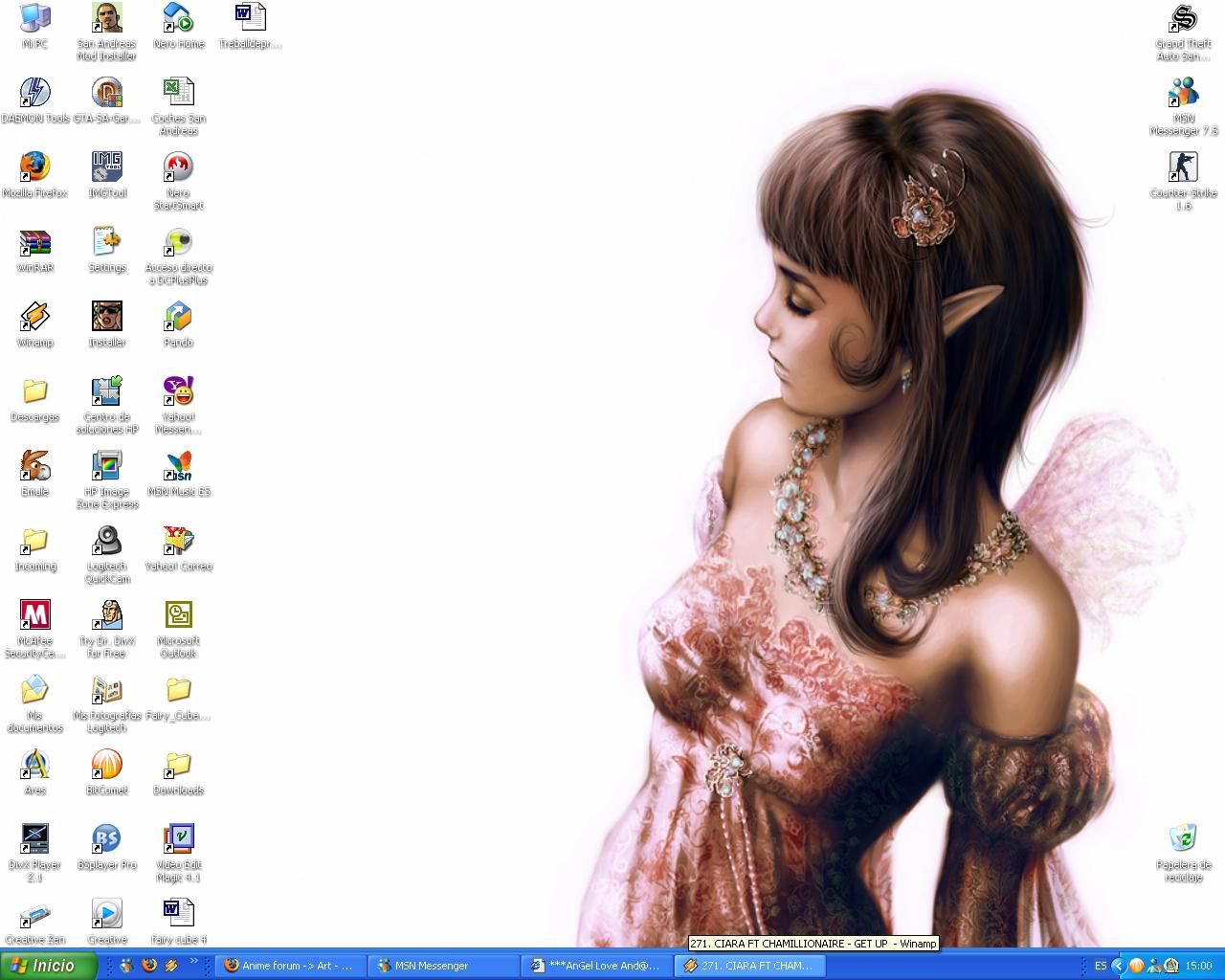Launch HP Image Zone Express
This screenshot has height=980, width=1225.
(x=106, y=479)
